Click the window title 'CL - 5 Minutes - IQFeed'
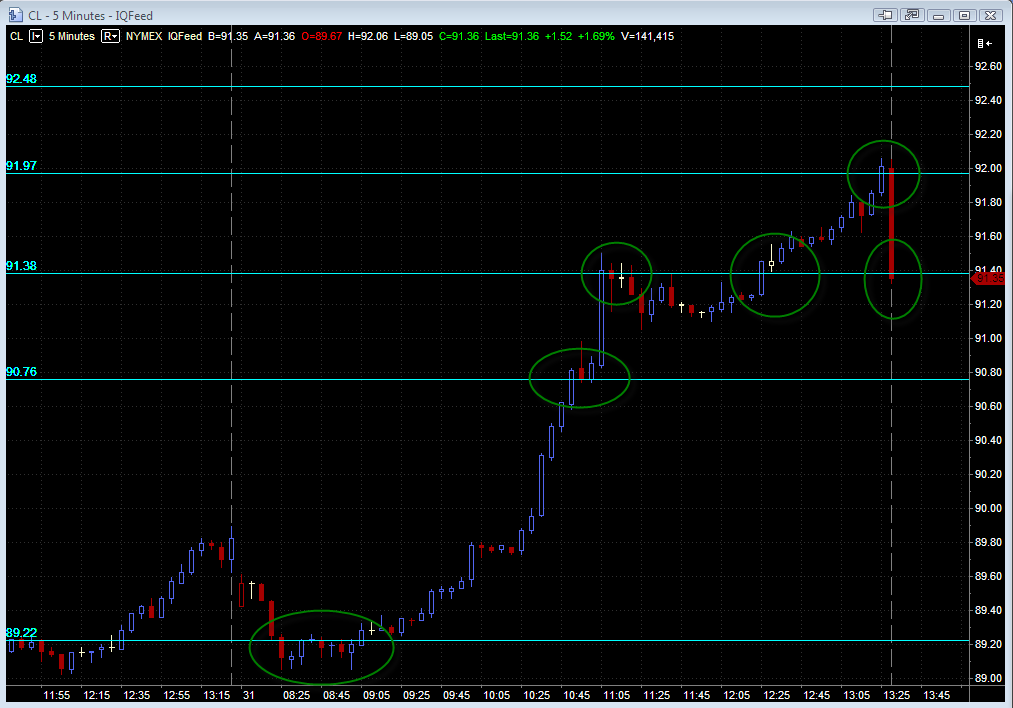1013x708 pixels. (x=90, y=16)
